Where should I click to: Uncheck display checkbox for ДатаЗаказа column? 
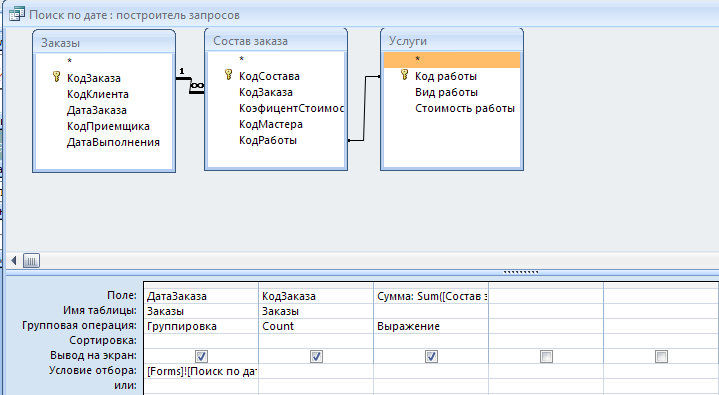(x=201, y=356)
